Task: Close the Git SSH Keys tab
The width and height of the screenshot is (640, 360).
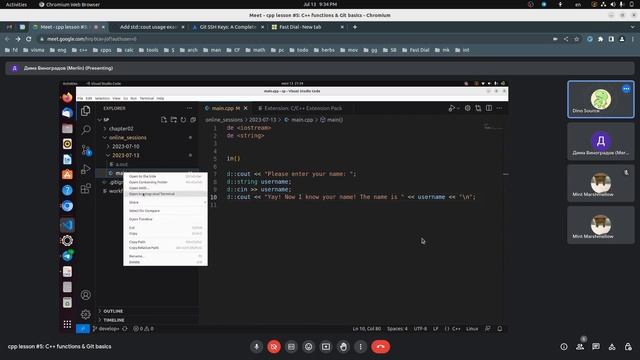Action: (262, 27)
